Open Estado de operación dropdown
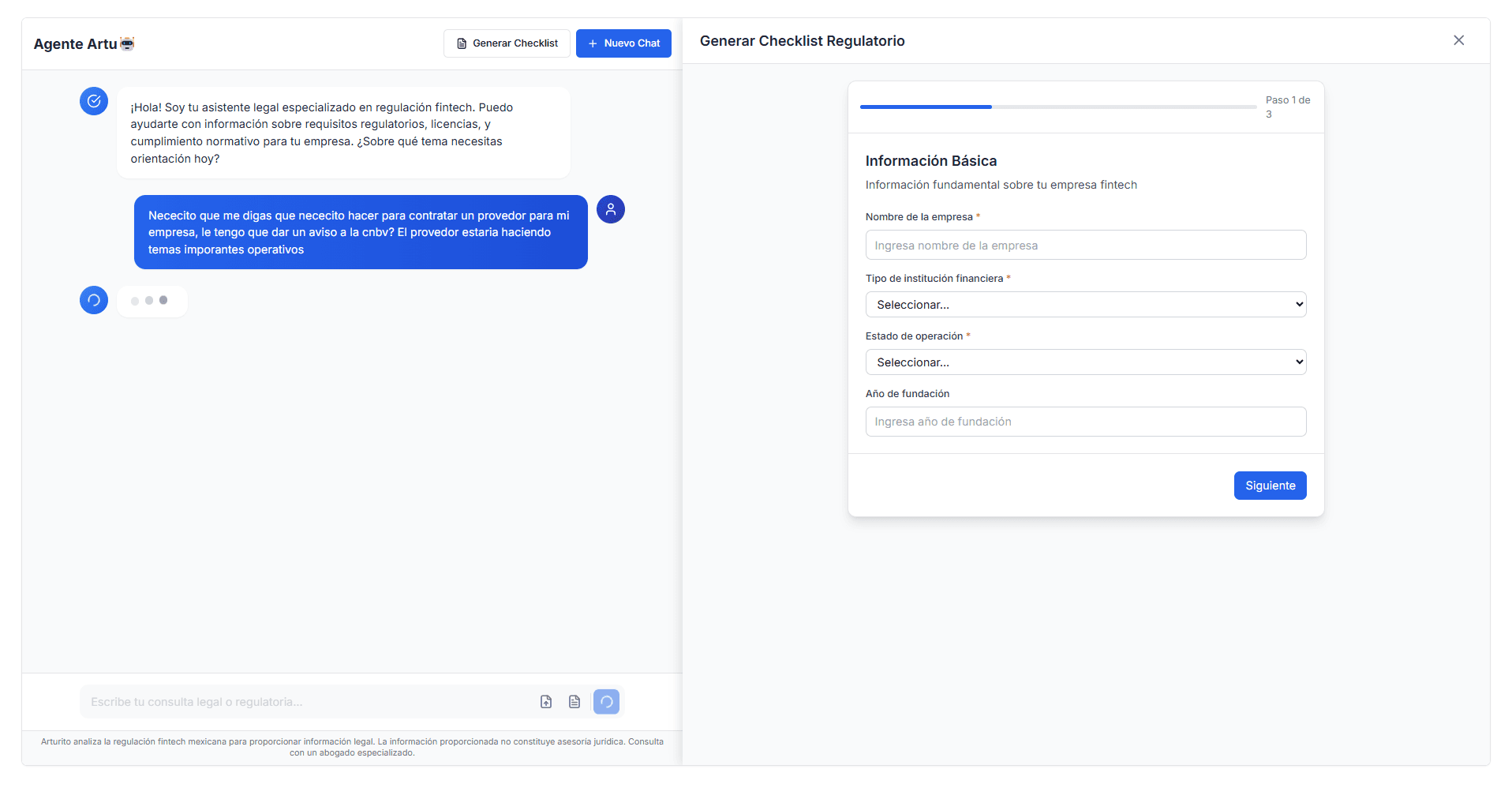 click(1086, 362)
